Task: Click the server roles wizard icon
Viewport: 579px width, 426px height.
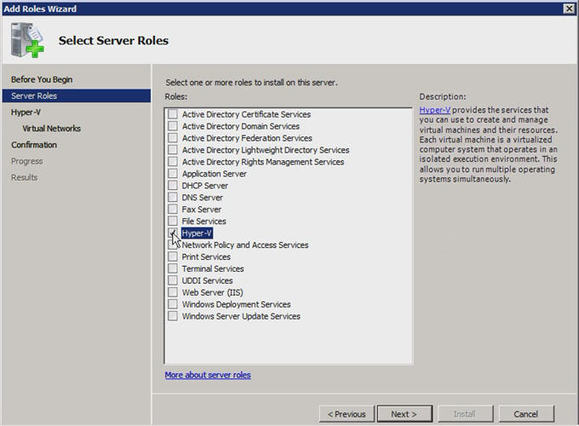Action: pos(27,40)
